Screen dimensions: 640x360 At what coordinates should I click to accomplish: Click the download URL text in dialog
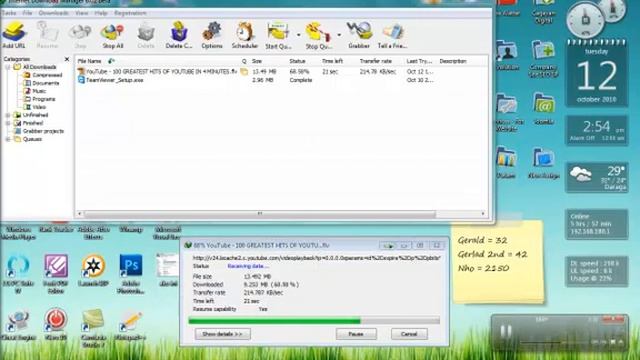coord(316,258)
